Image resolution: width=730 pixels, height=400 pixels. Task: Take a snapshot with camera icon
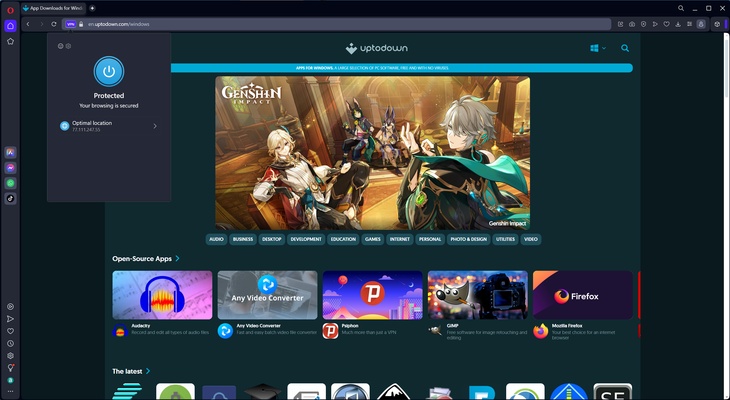632,24
